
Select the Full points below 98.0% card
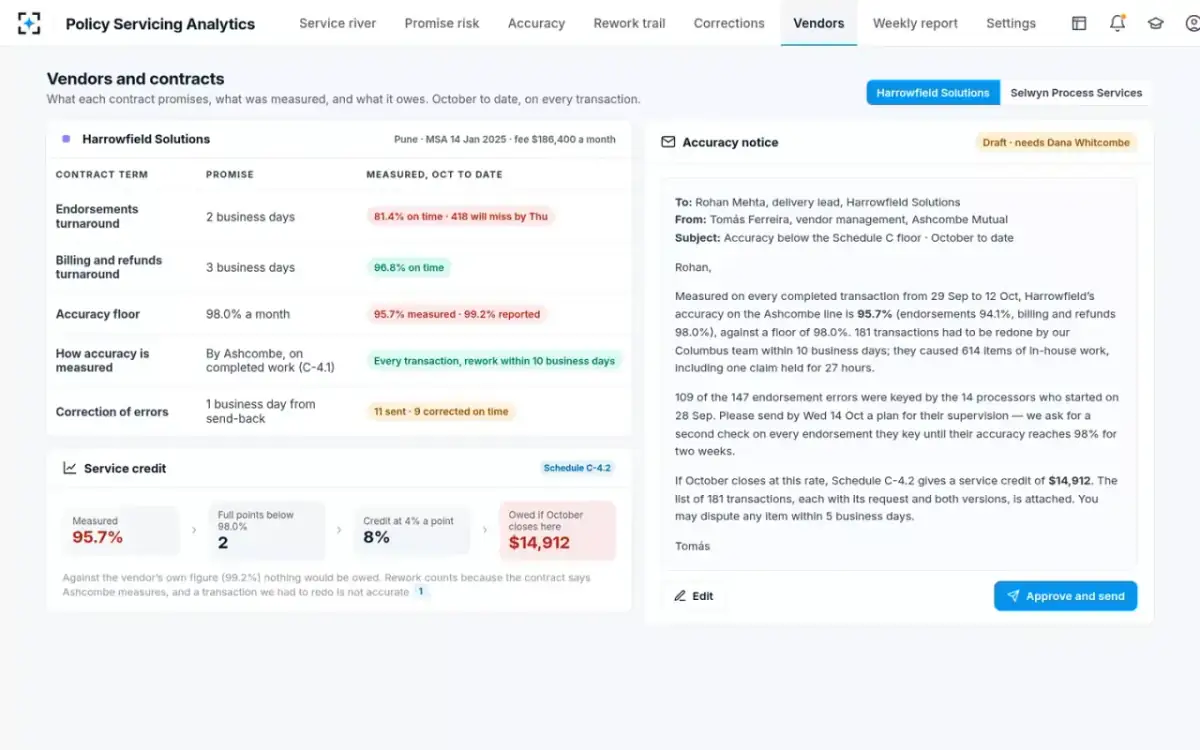[267, 530]
